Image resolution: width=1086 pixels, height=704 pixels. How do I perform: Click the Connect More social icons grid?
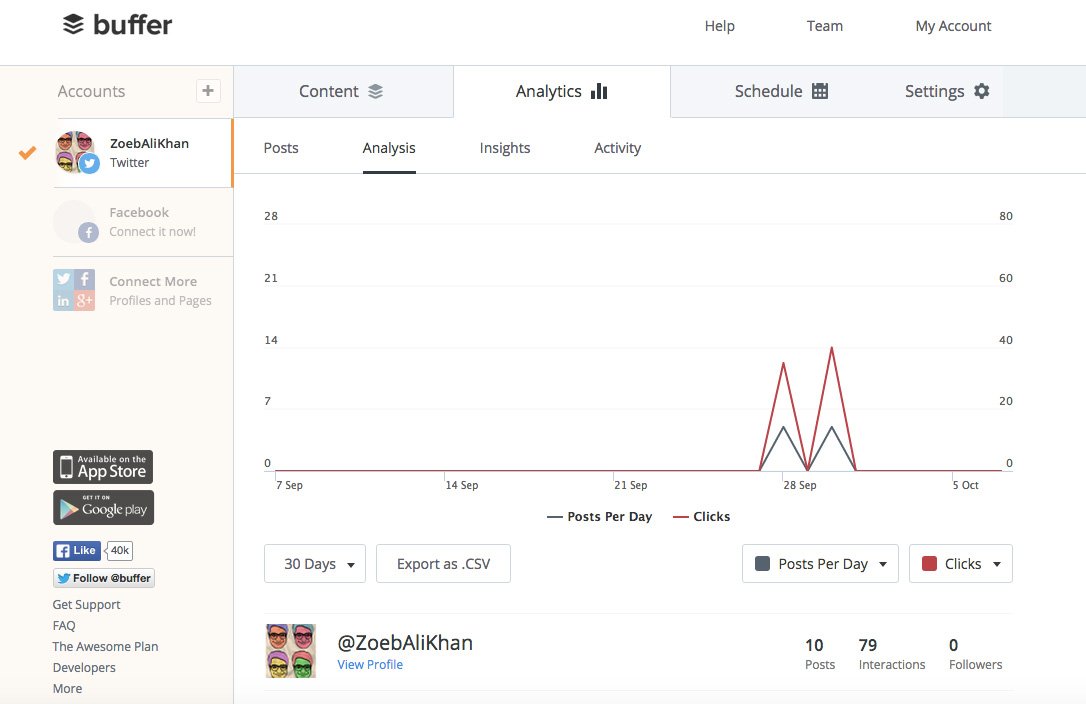coord(74,290)
